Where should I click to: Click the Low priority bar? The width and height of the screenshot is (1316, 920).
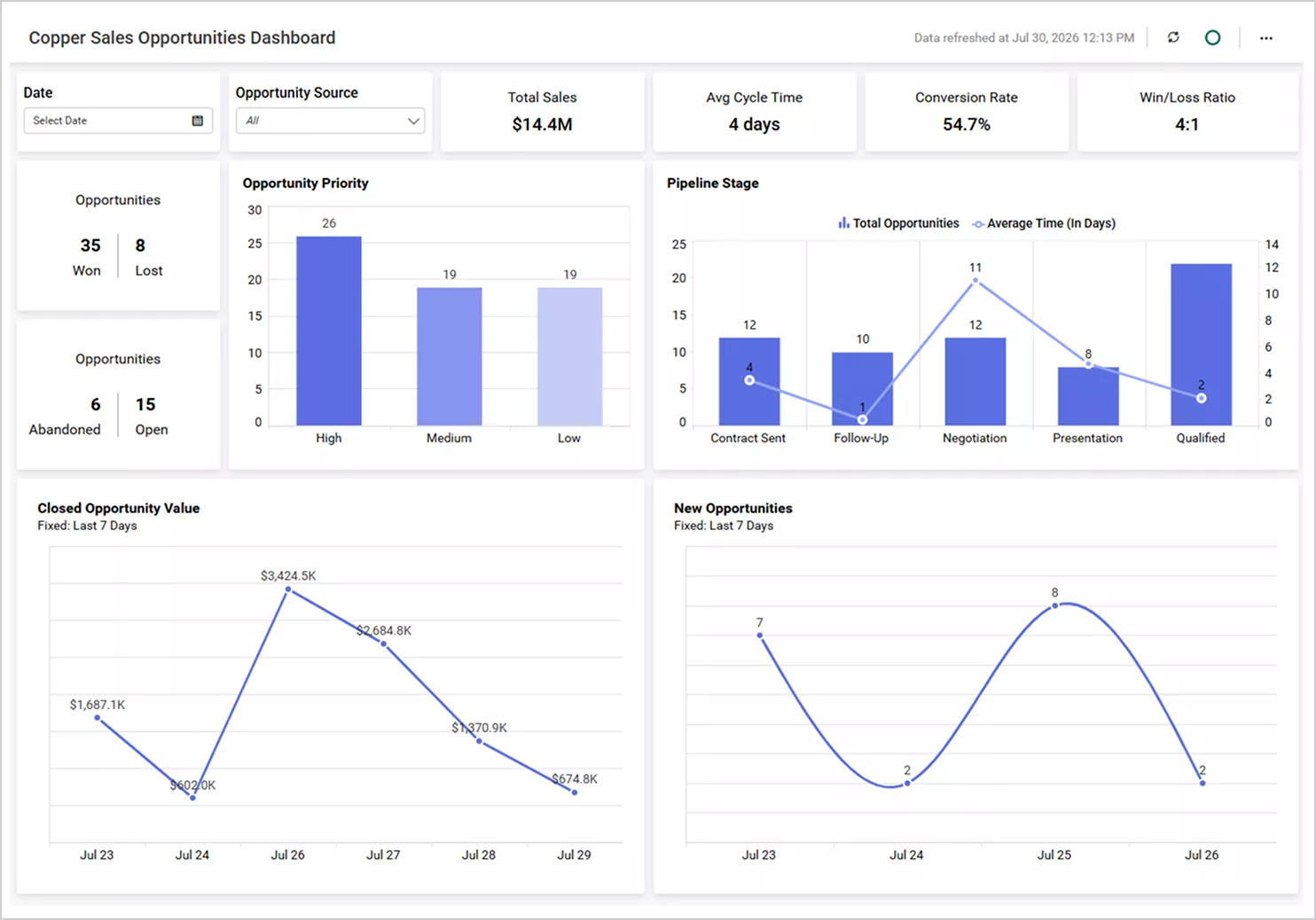pyautogui.click(x=570, y=356)
